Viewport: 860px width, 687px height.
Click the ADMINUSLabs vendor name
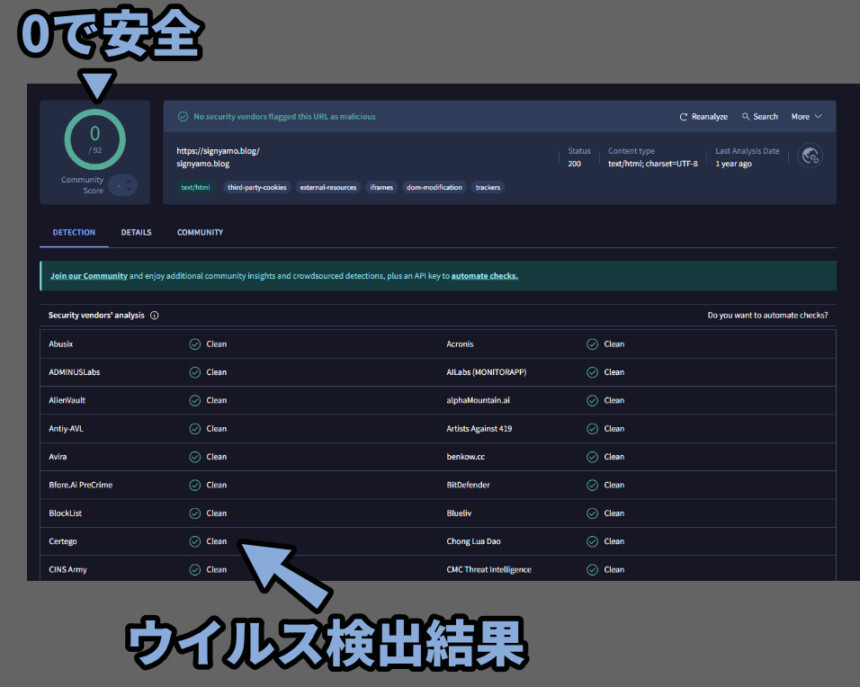[74, 372]
